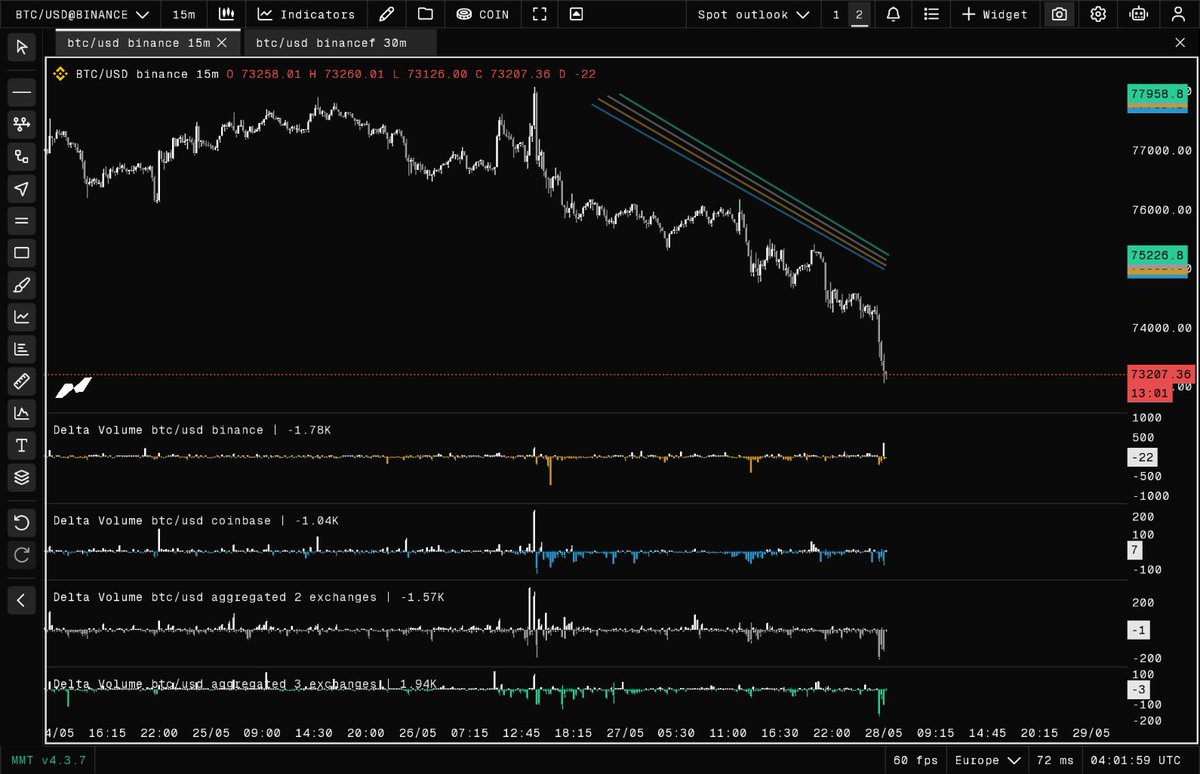Select the horizontal line drawing tool
Screen dimensions: 1200x774
pyautogui.click(x=21, y=93)
